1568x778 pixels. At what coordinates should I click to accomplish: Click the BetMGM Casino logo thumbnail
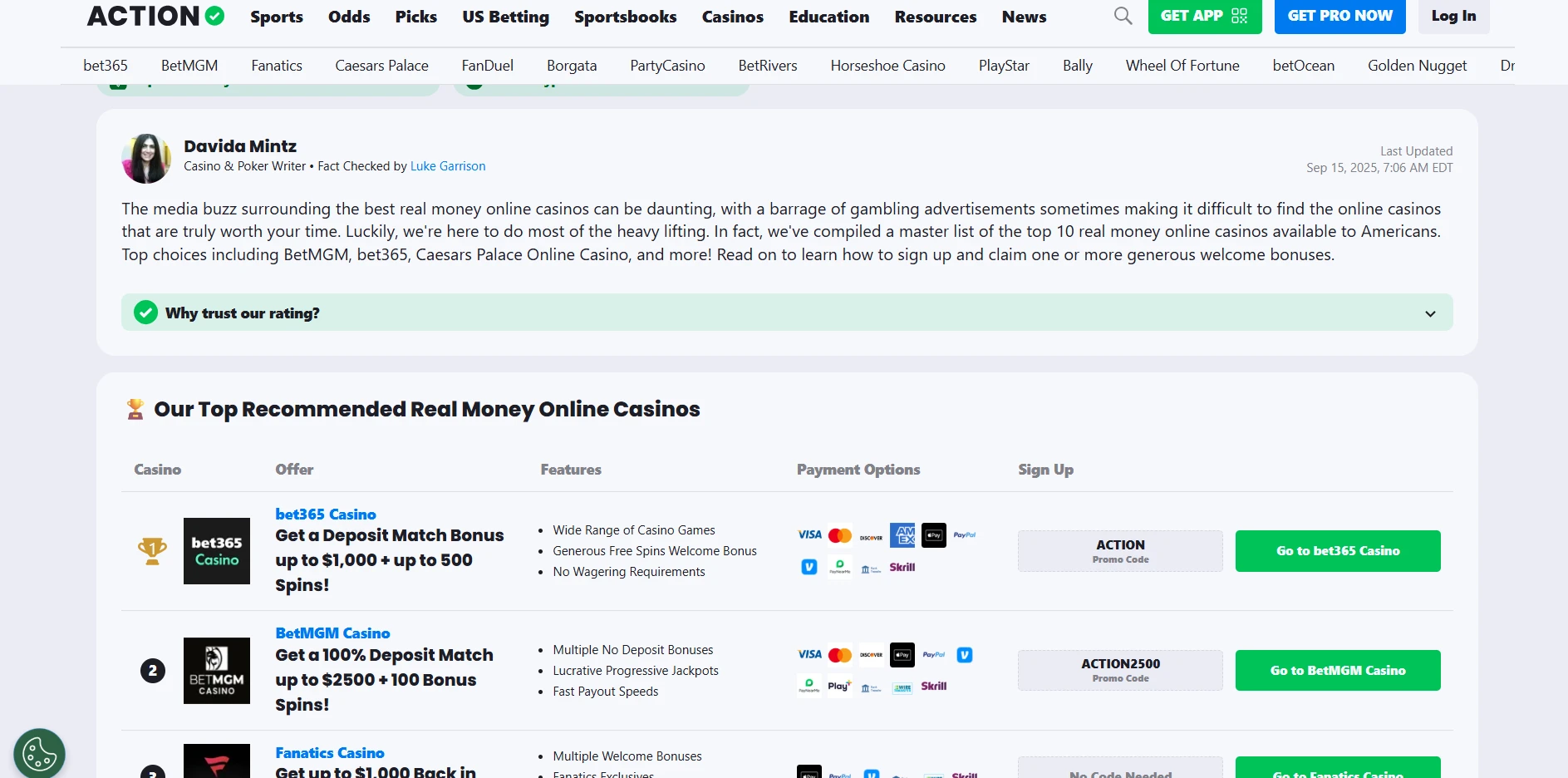[x=217, y=671]
